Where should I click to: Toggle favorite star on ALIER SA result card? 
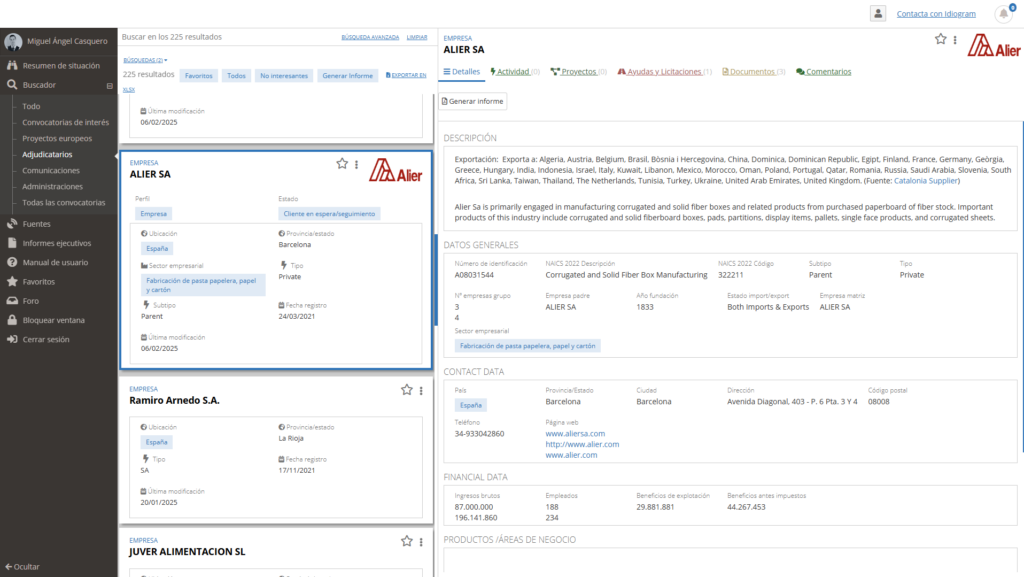pyautogui.click(x=342, y=164)
